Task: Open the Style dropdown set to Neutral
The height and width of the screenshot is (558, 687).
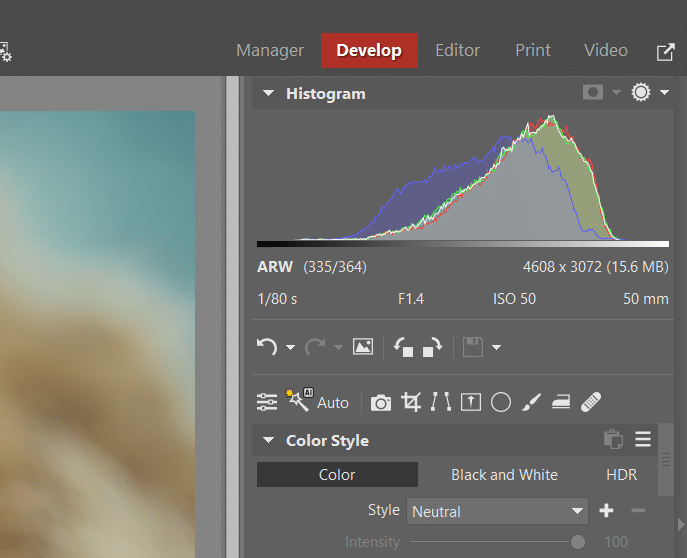Action: click(x=498, y=511)
